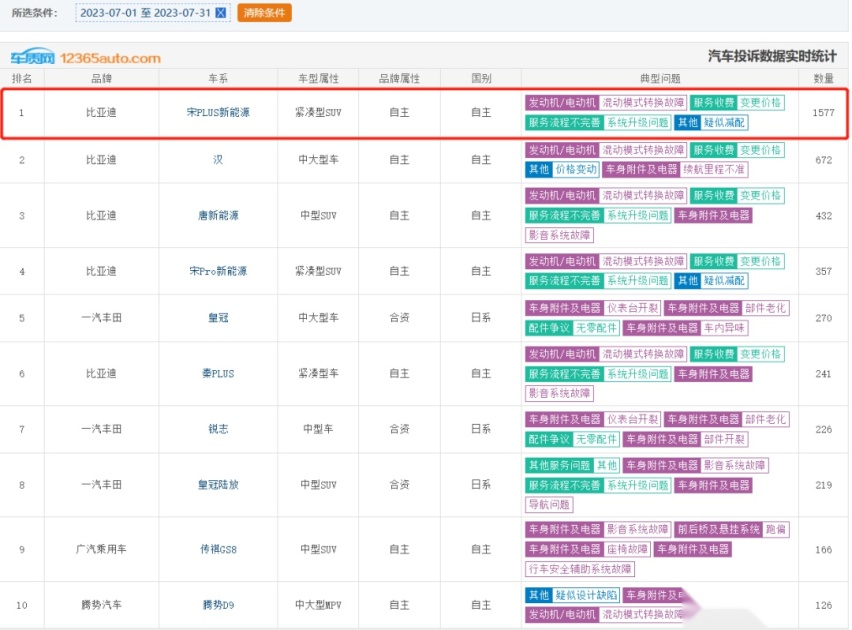Open the 唐新能源 series link

(x=218, y=215)
